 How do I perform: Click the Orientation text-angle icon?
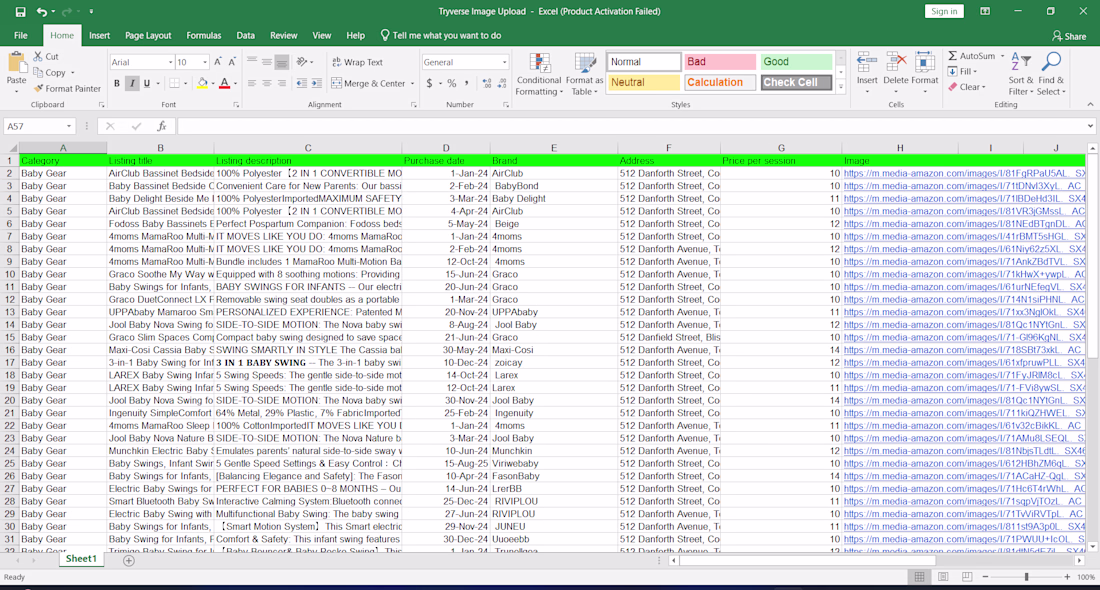point(302,62)
